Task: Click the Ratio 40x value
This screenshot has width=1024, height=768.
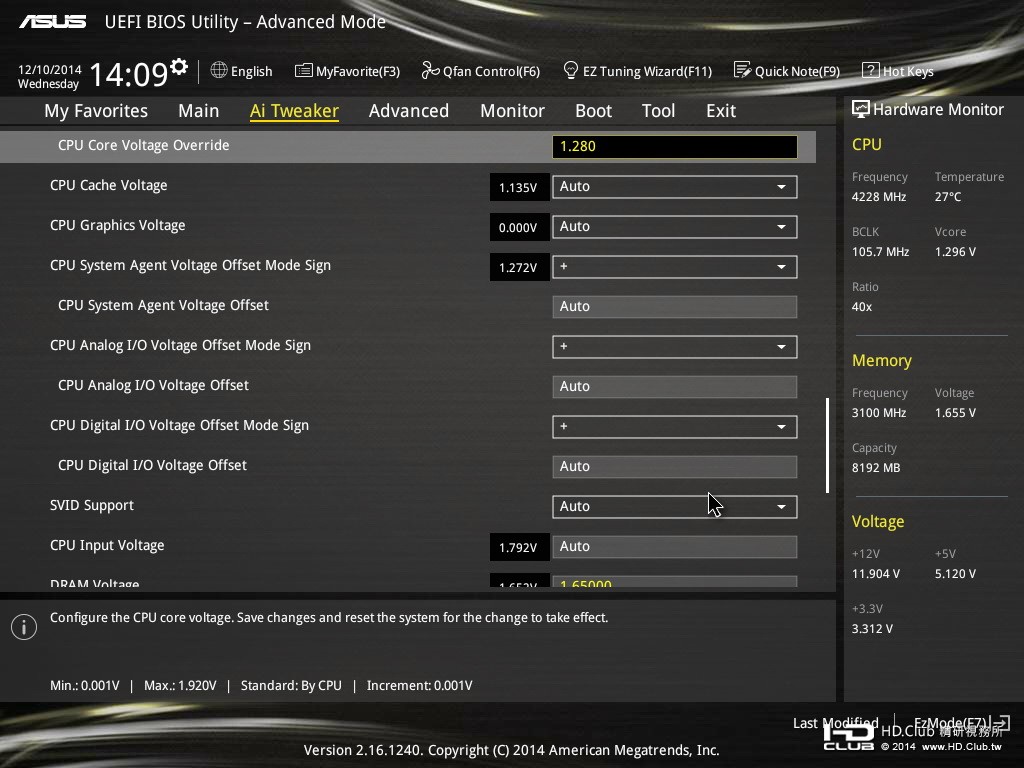Action: pyautogui.click(x=862, y=306)
